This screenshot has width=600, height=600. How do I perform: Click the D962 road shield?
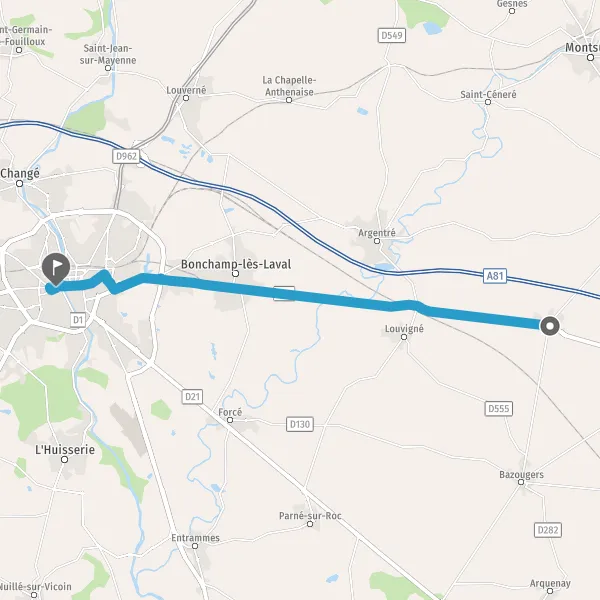(x=126, y=156)
